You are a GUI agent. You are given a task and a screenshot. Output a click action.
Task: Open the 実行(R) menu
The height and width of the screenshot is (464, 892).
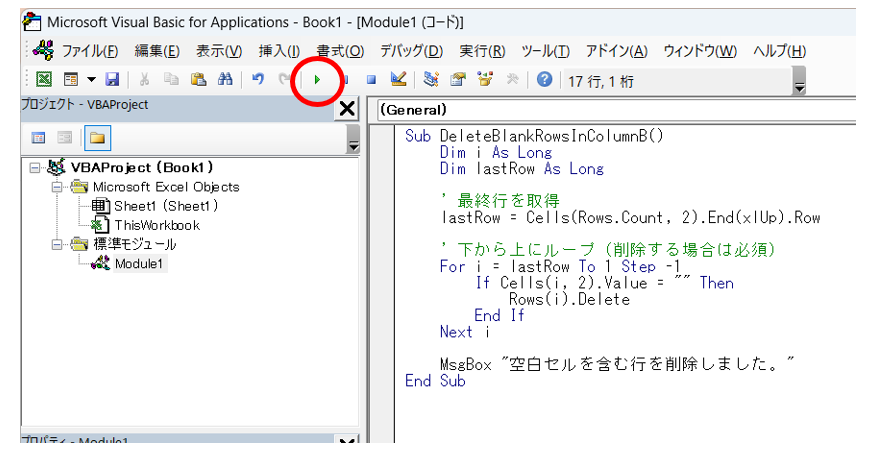pyautogui.click(x=482, y=51)
